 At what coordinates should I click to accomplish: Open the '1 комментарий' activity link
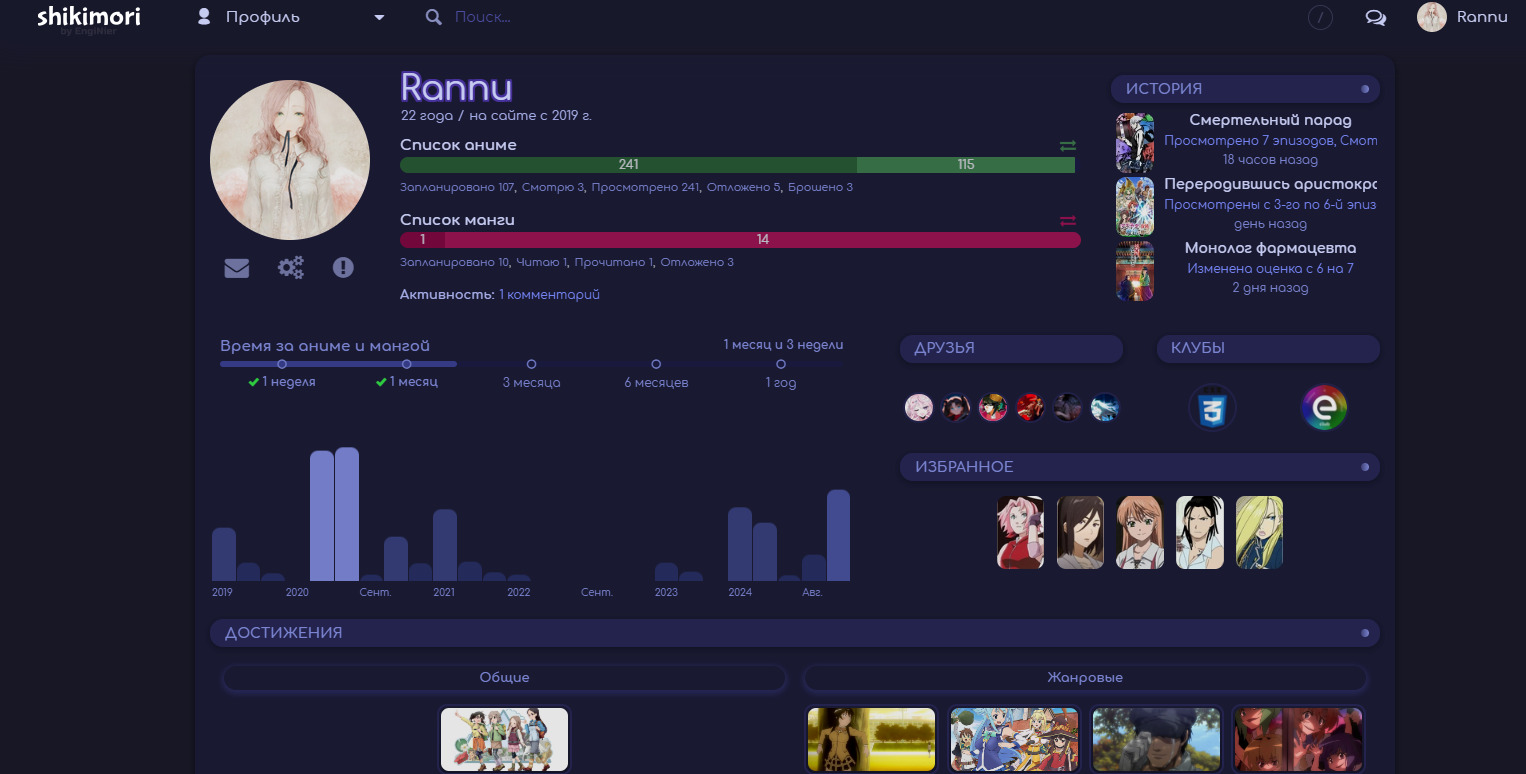click(x=549, y=295)
